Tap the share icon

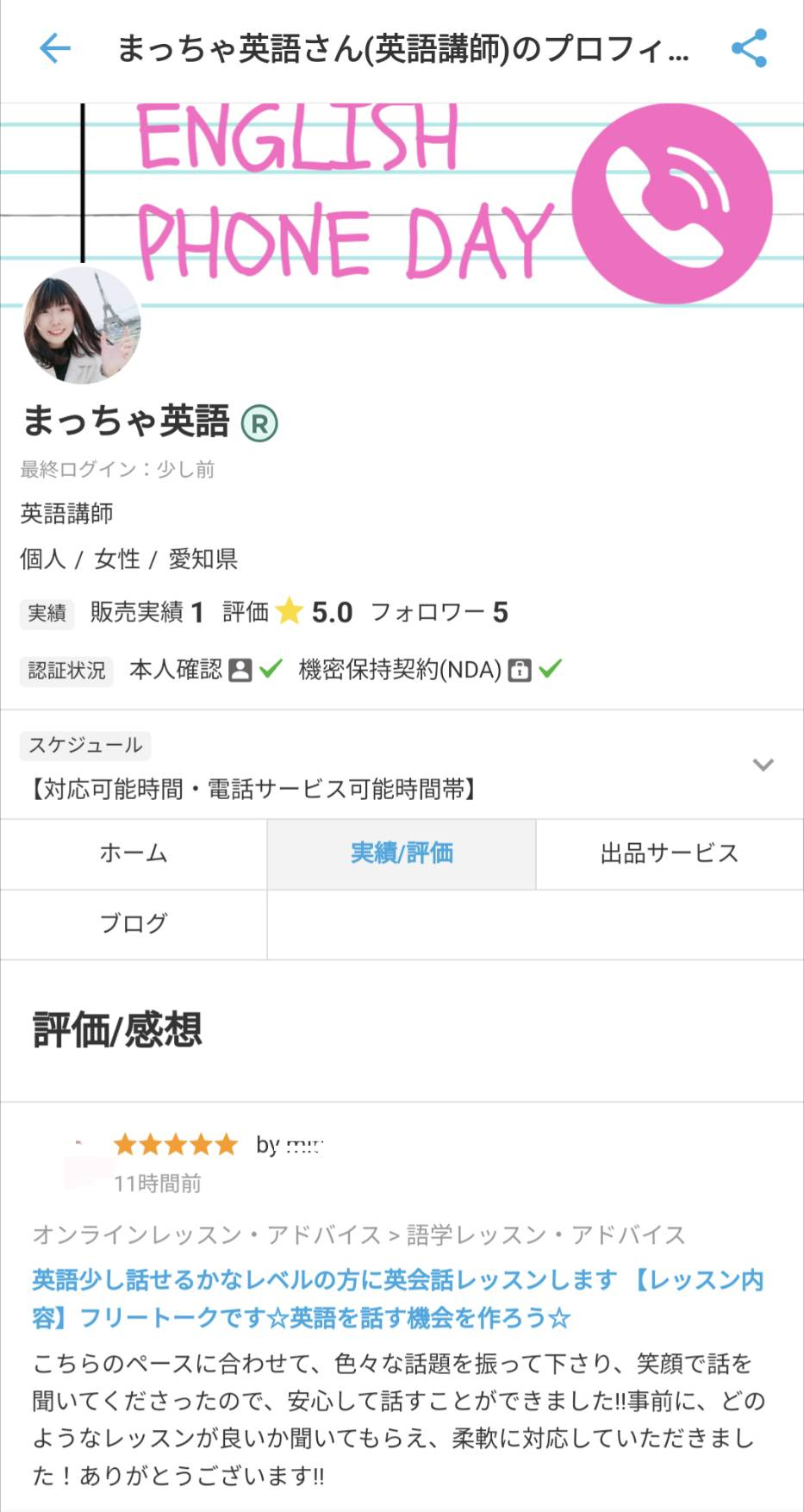click(x=748, y=48)
